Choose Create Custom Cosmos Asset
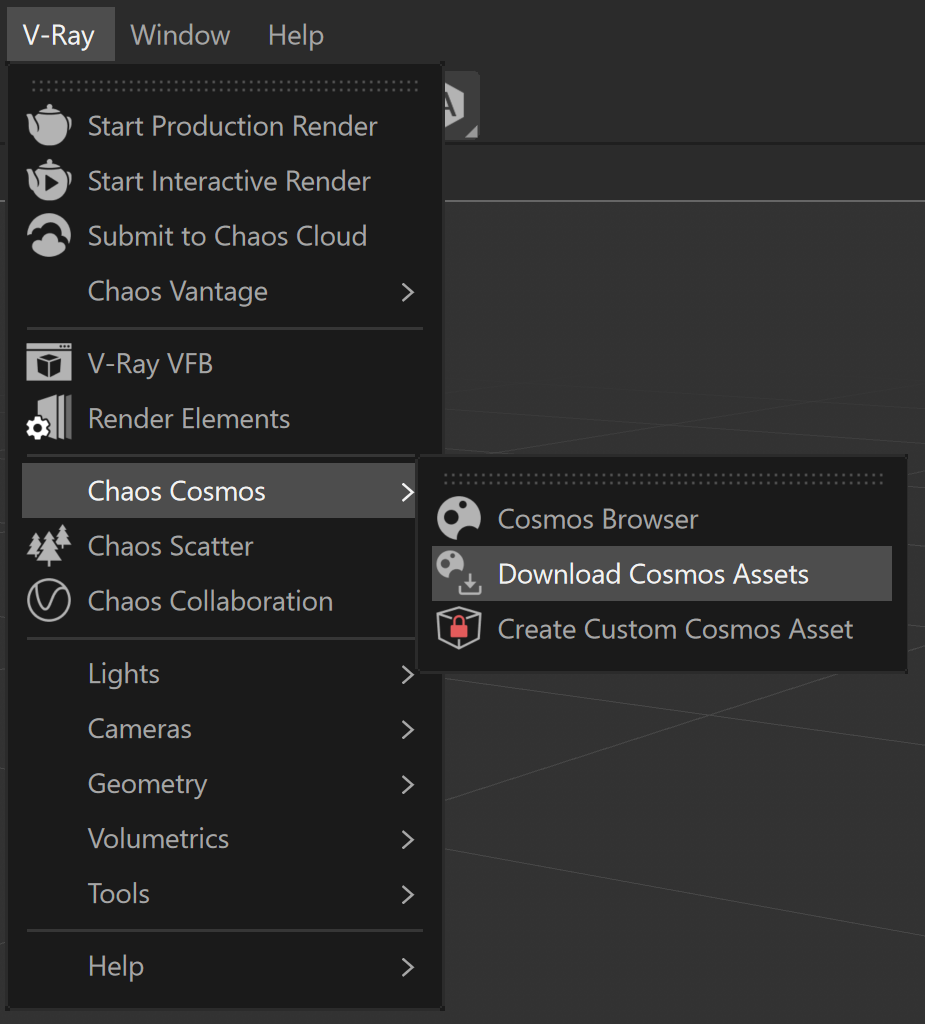Screen dimensions: 925x1024 662,628
